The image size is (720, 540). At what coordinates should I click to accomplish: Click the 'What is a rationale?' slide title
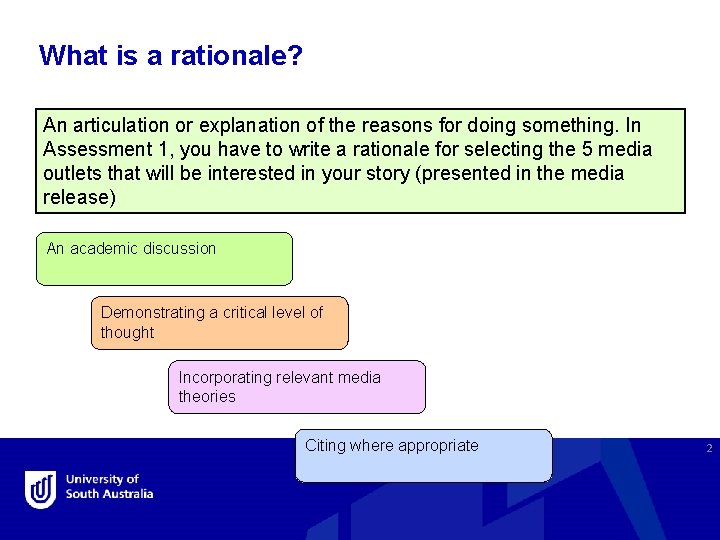(171, 55)
